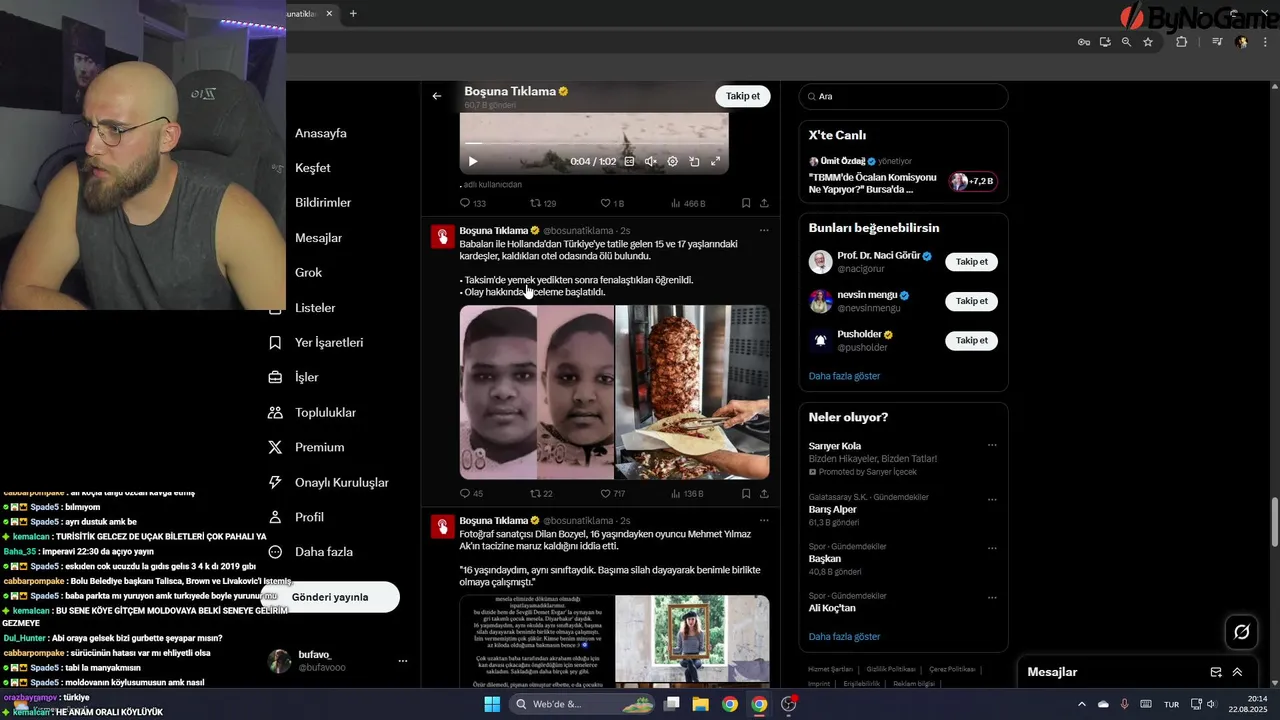1280x720 pixels.
Task: Show hidden system tray icons
Action: (x=1081, y=704)
